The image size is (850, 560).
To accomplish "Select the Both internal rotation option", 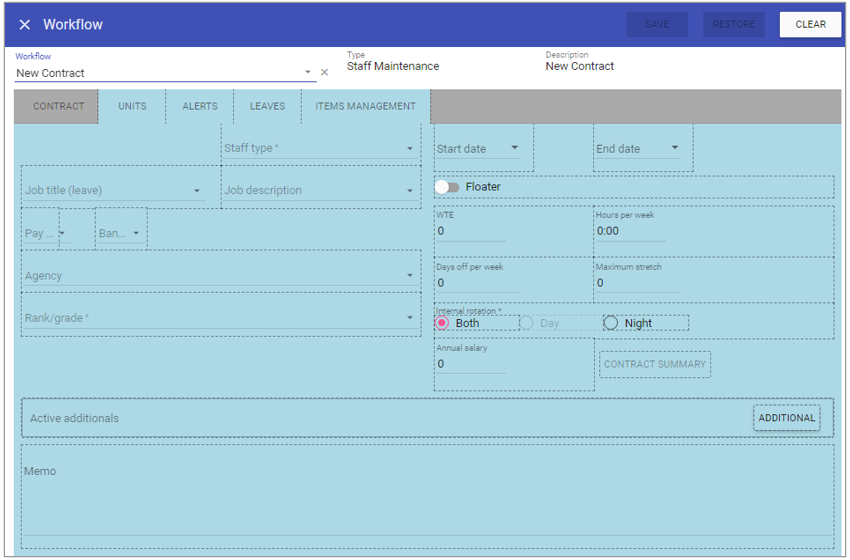I will (x=443, y=323).
